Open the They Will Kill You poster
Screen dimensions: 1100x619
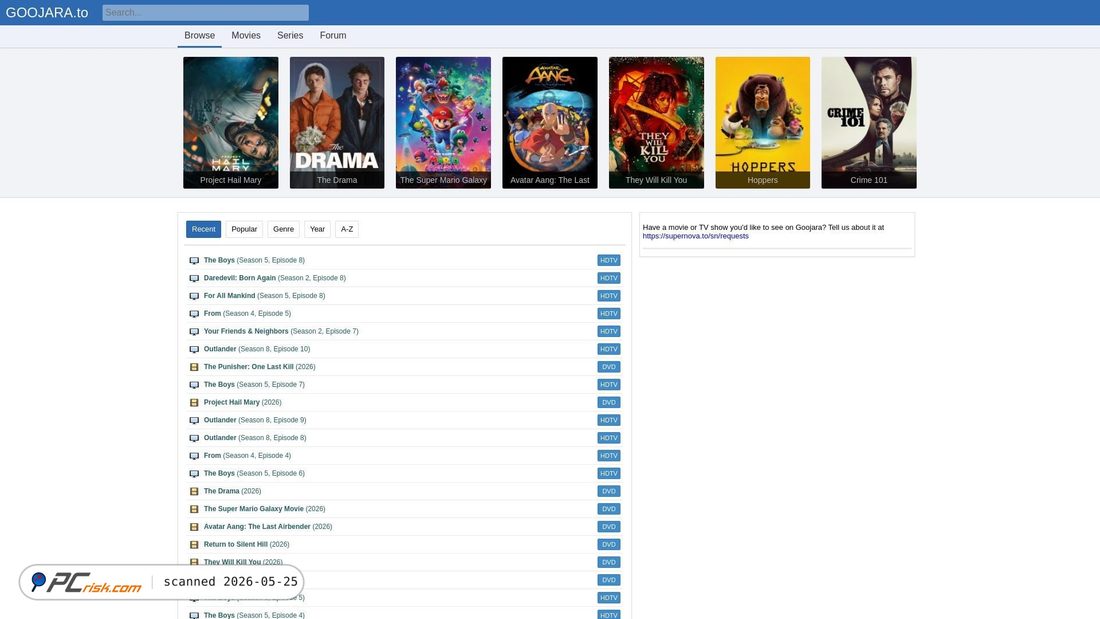coord(656,122)
